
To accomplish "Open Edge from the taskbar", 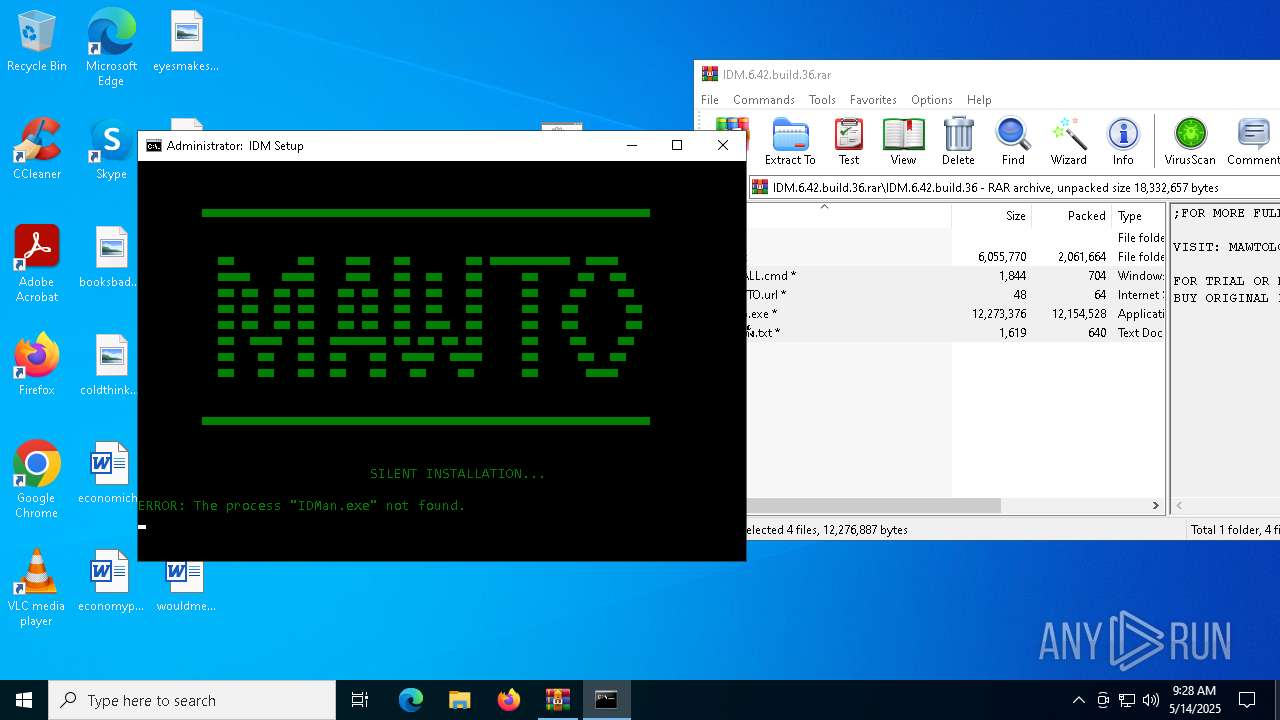I will pyautogui.click(x=411, y=700).
